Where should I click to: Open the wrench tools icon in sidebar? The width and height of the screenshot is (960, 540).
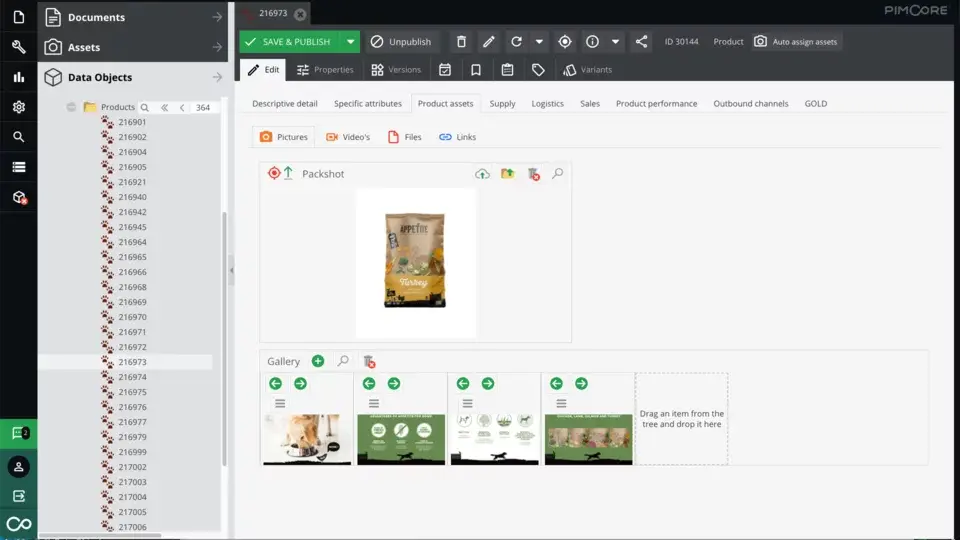tap(18, 47)
